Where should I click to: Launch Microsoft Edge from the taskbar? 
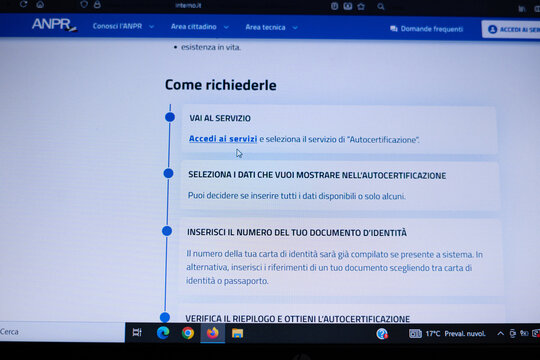pos(163,333)
